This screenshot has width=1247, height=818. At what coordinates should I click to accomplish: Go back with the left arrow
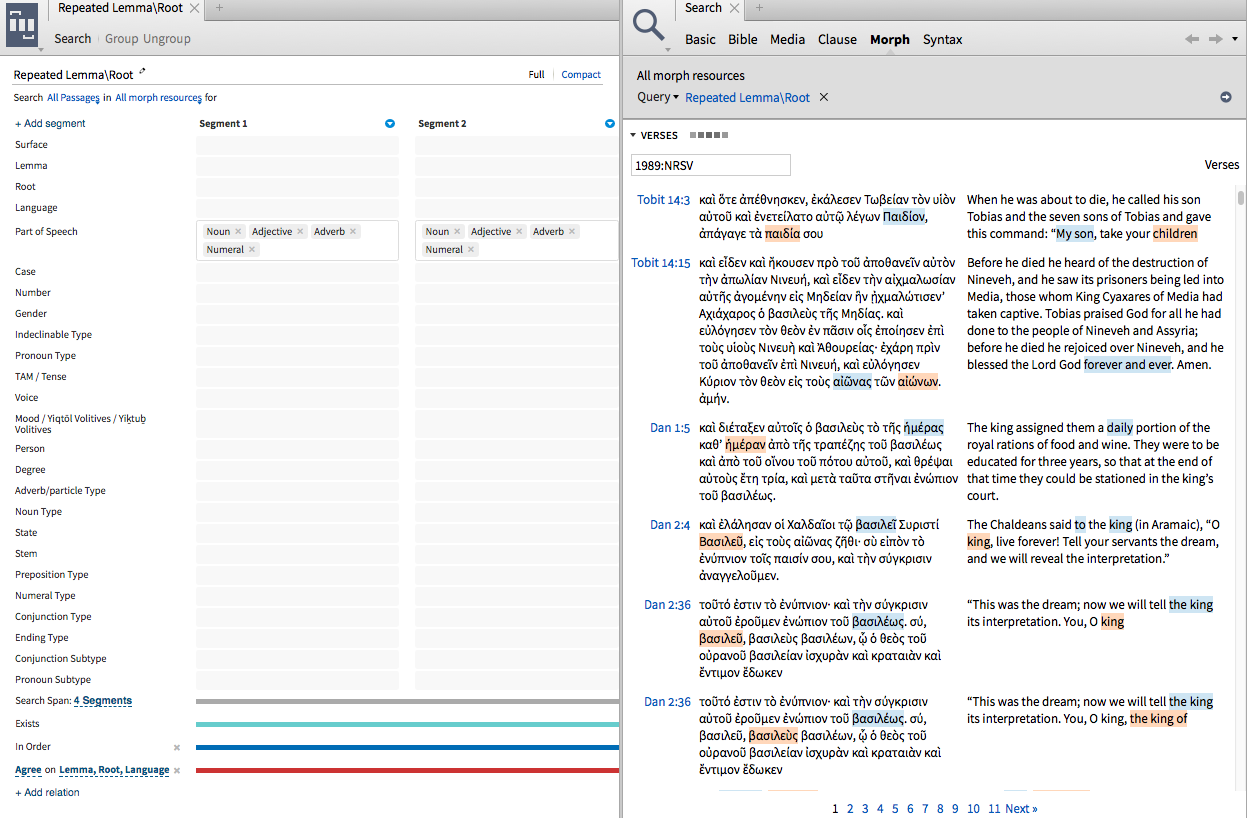(1192, 39)
